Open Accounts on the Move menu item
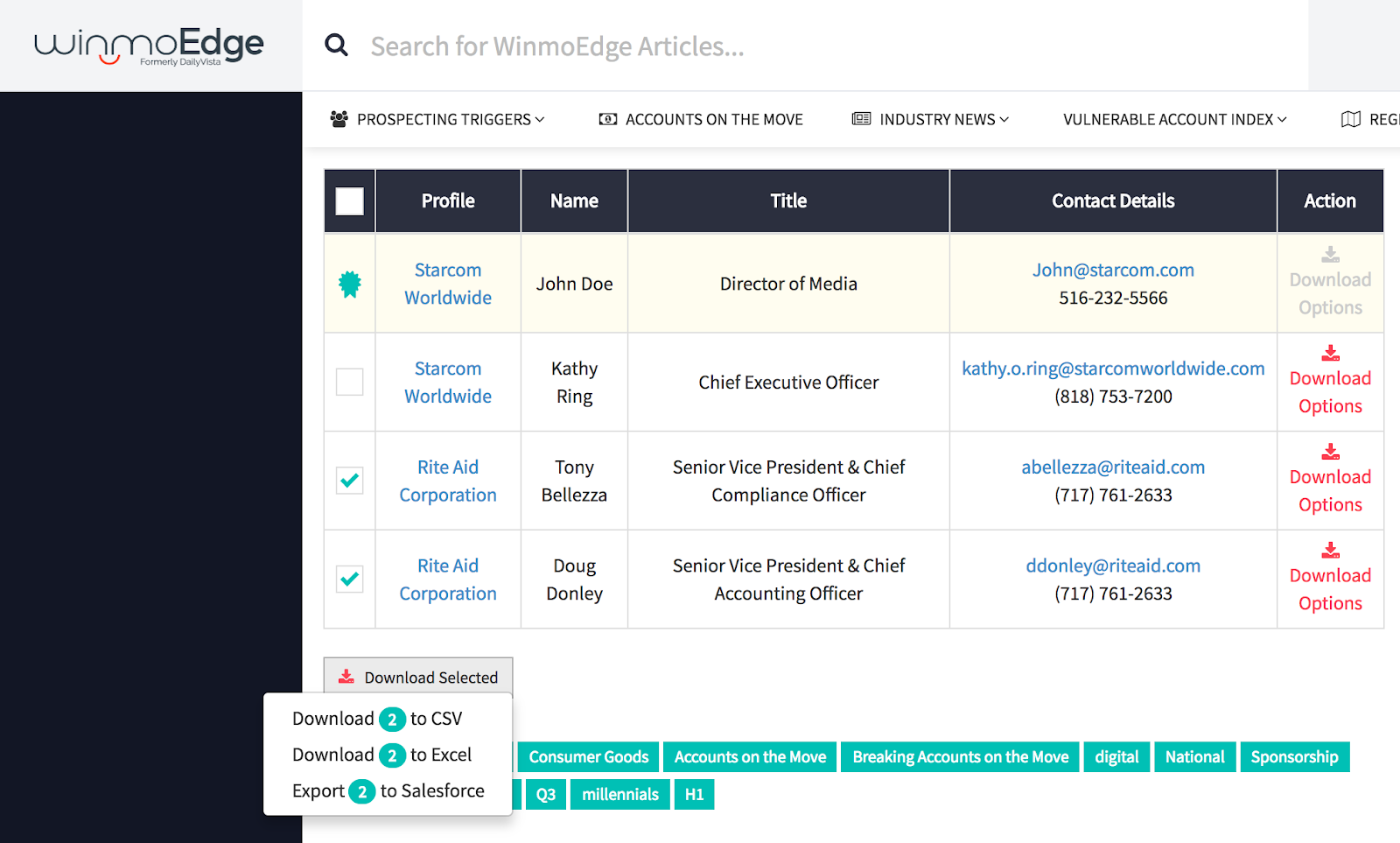Image resolution: width=1400 pixels, height=843 pixels. point(701,119)
